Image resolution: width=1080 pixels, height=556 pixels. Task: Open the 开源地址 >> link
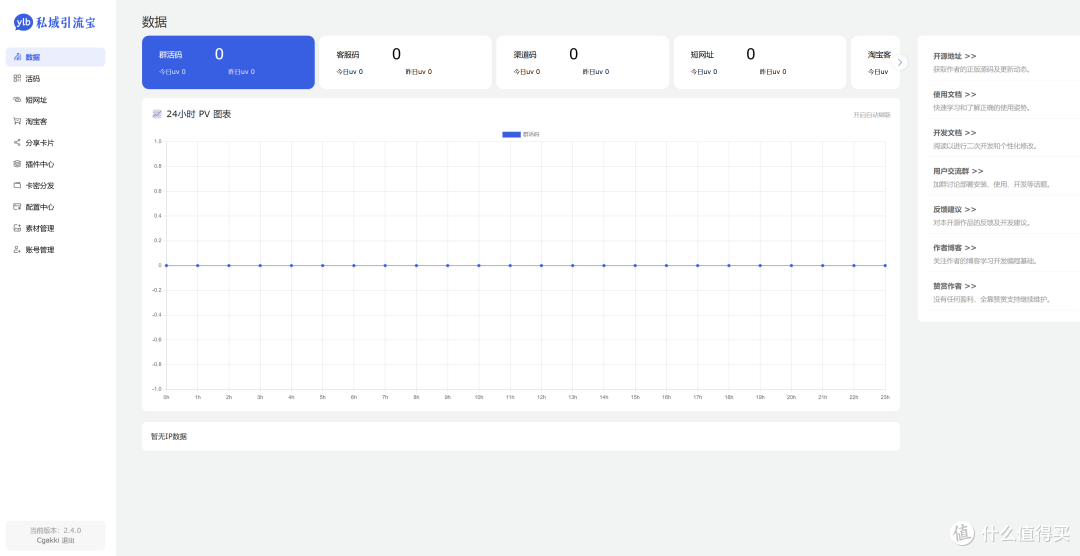click(x=954, y=57)
